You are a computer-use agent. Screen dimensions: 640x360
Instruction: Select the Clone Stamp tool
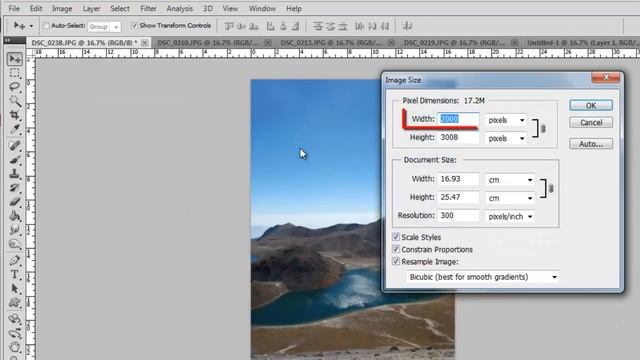(15, 173)
